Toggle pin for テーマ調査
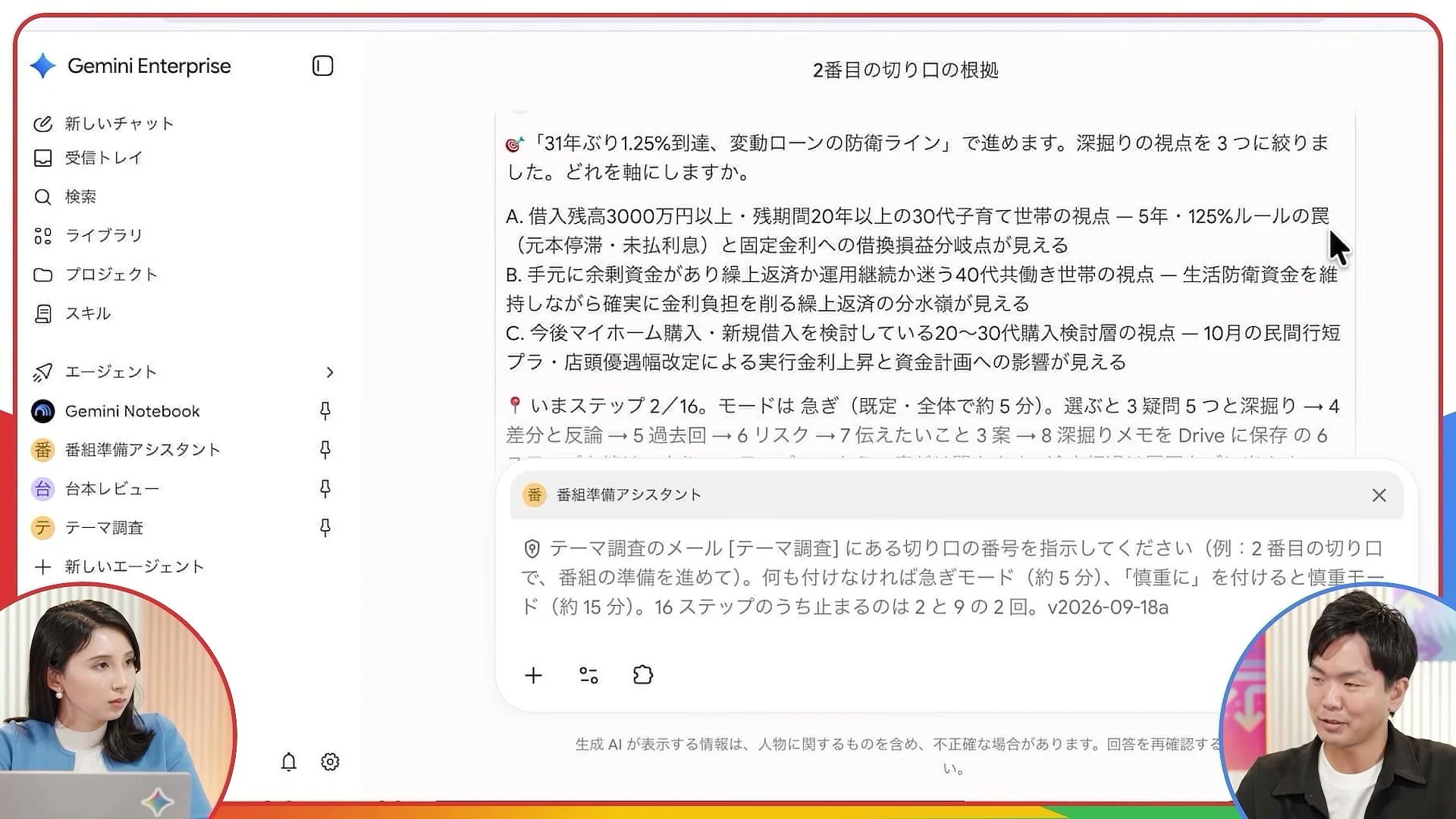The width and height of the screenshot is (1456, 819). tap(325, 528)
